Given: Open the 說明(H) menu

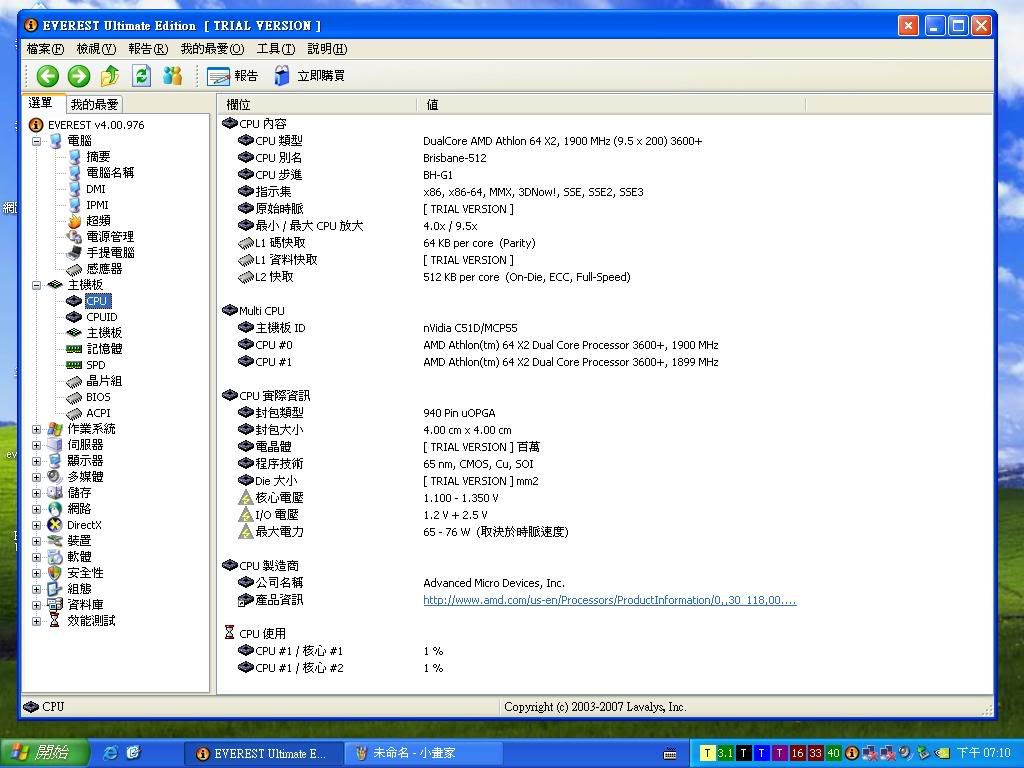Looking at the screenshot, I should point(327,49).
